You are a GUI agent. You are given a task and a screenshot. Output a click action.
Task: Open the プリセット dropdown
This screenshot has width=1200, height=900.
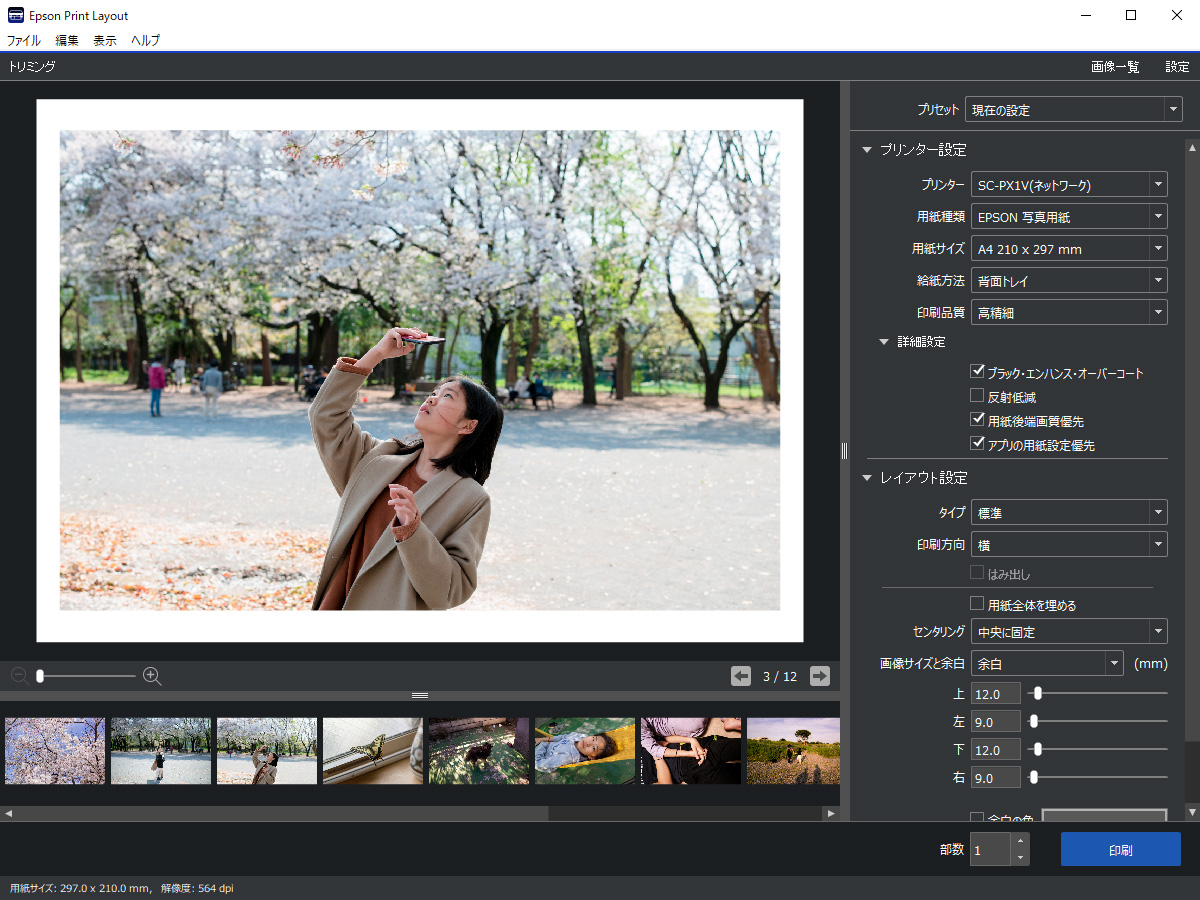tap(1072, 109)
